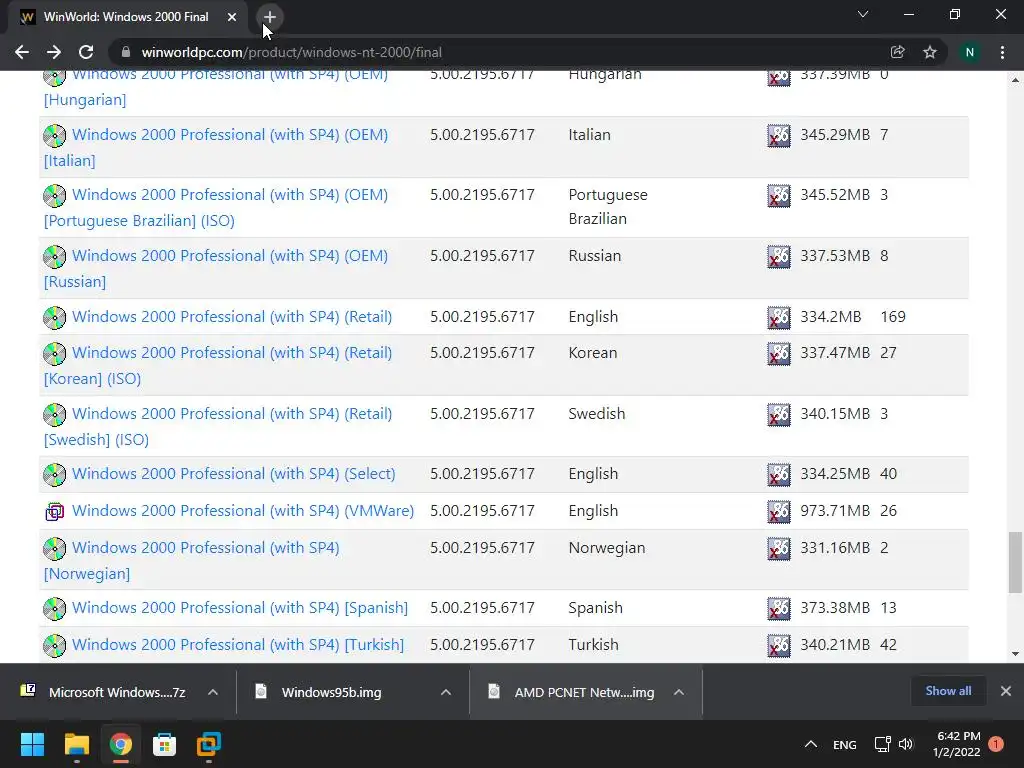This screenshot has width=1024, height=768.
Task: Expand options for Microsoft Windows 7z download
Action: click(213, 692)
